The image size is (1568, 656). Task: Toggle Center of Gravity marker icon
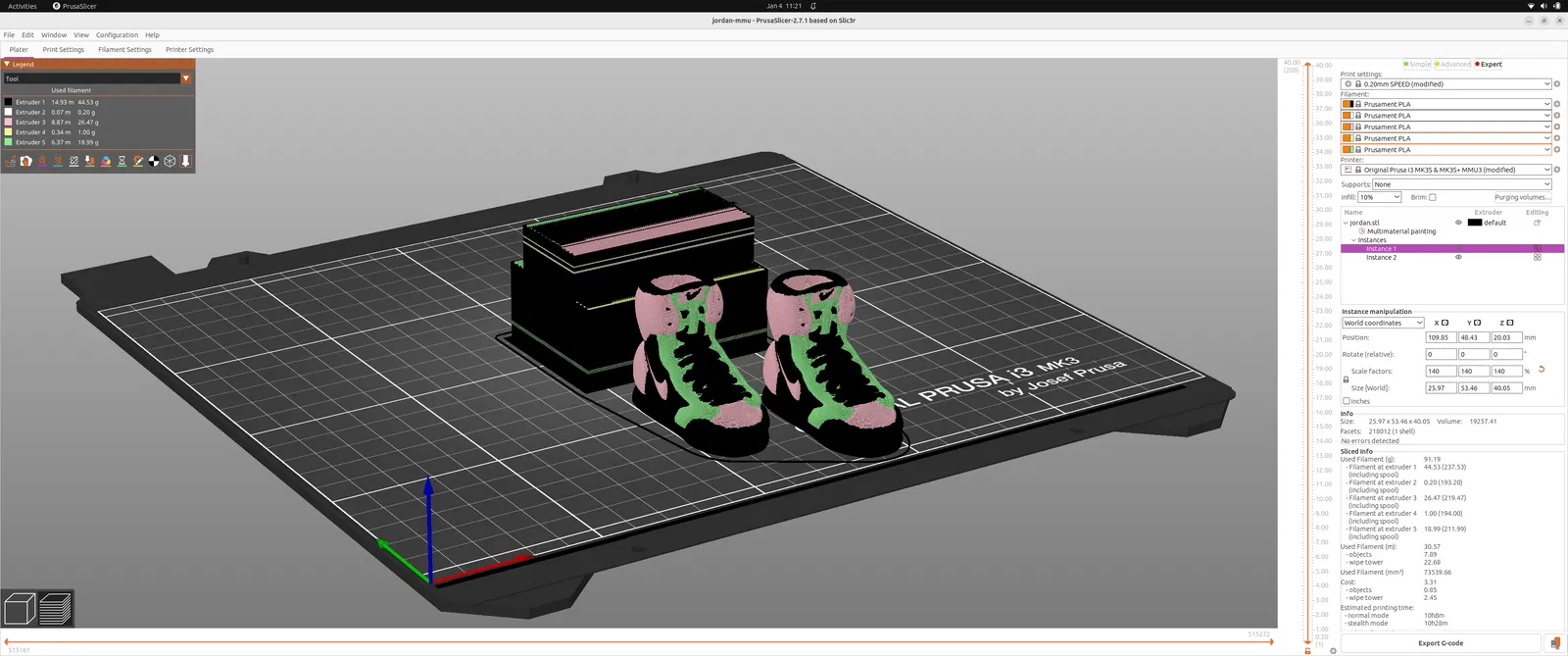point(154,161)
